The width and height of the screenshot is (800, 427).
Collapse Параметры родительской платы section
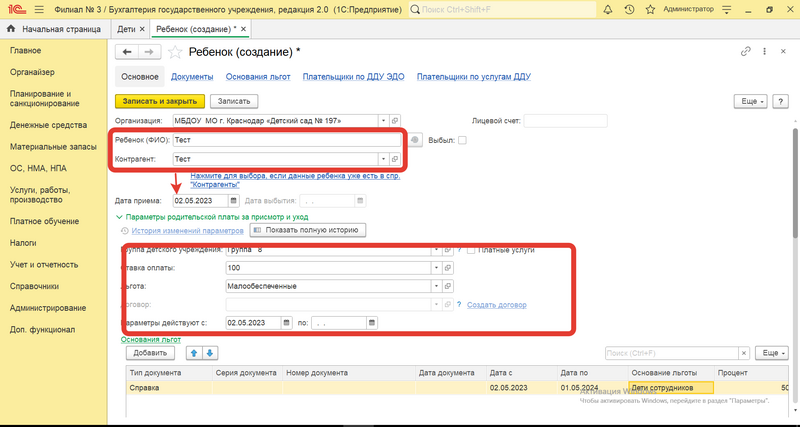(x=120, y=216)
